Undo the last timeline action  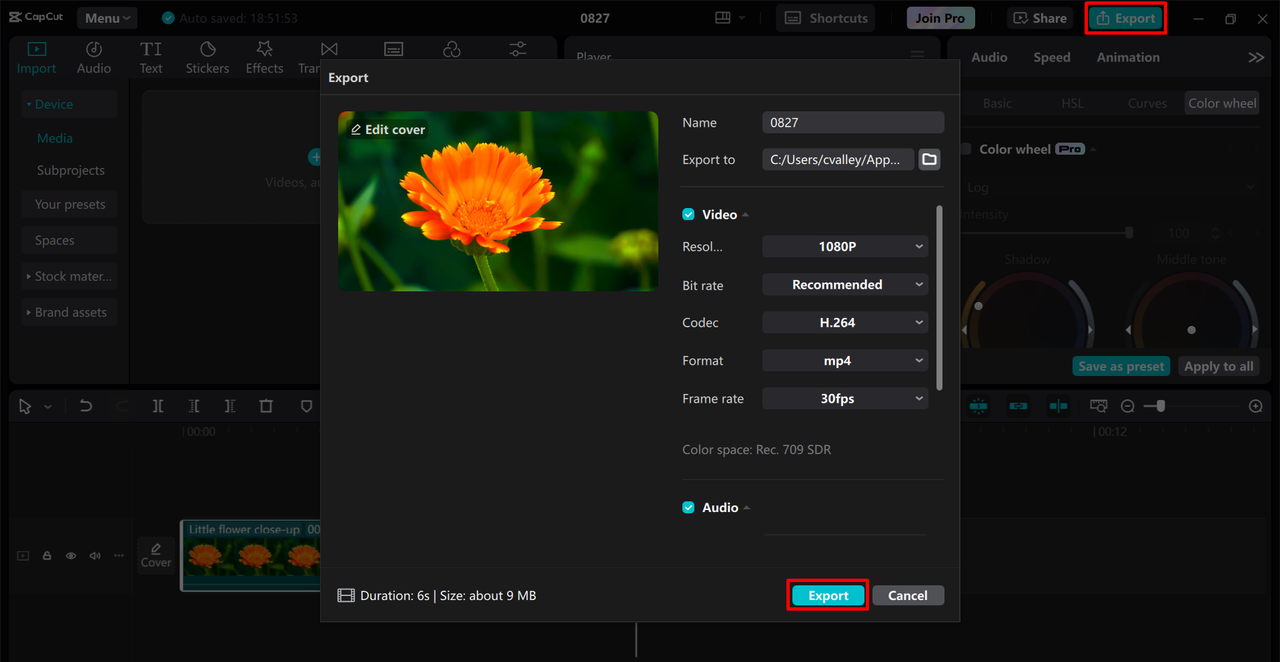pos(86,406)
